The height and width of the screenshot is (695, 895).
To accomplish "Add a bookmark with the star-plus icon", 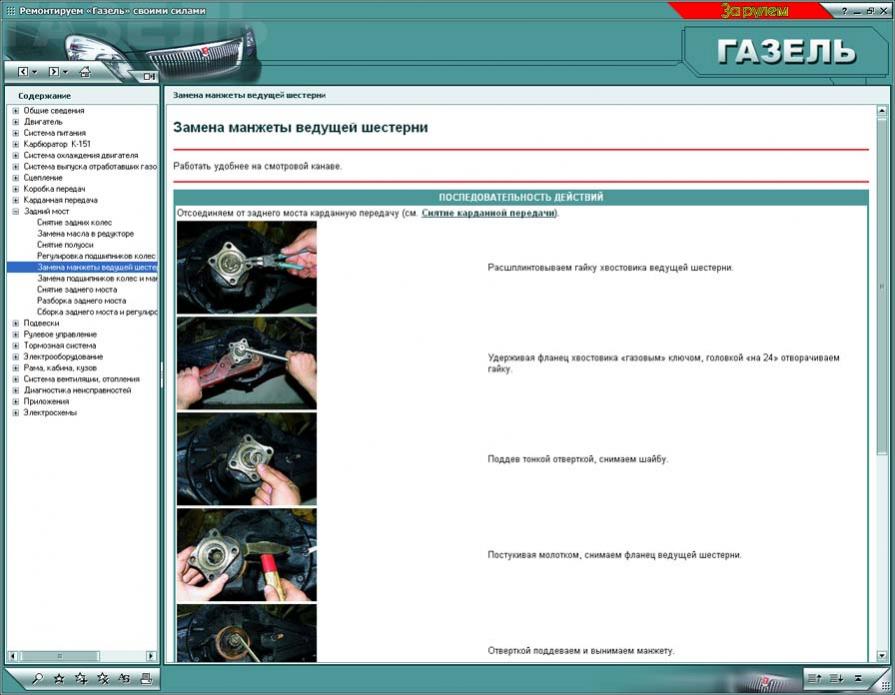I will tap(80, 678).
